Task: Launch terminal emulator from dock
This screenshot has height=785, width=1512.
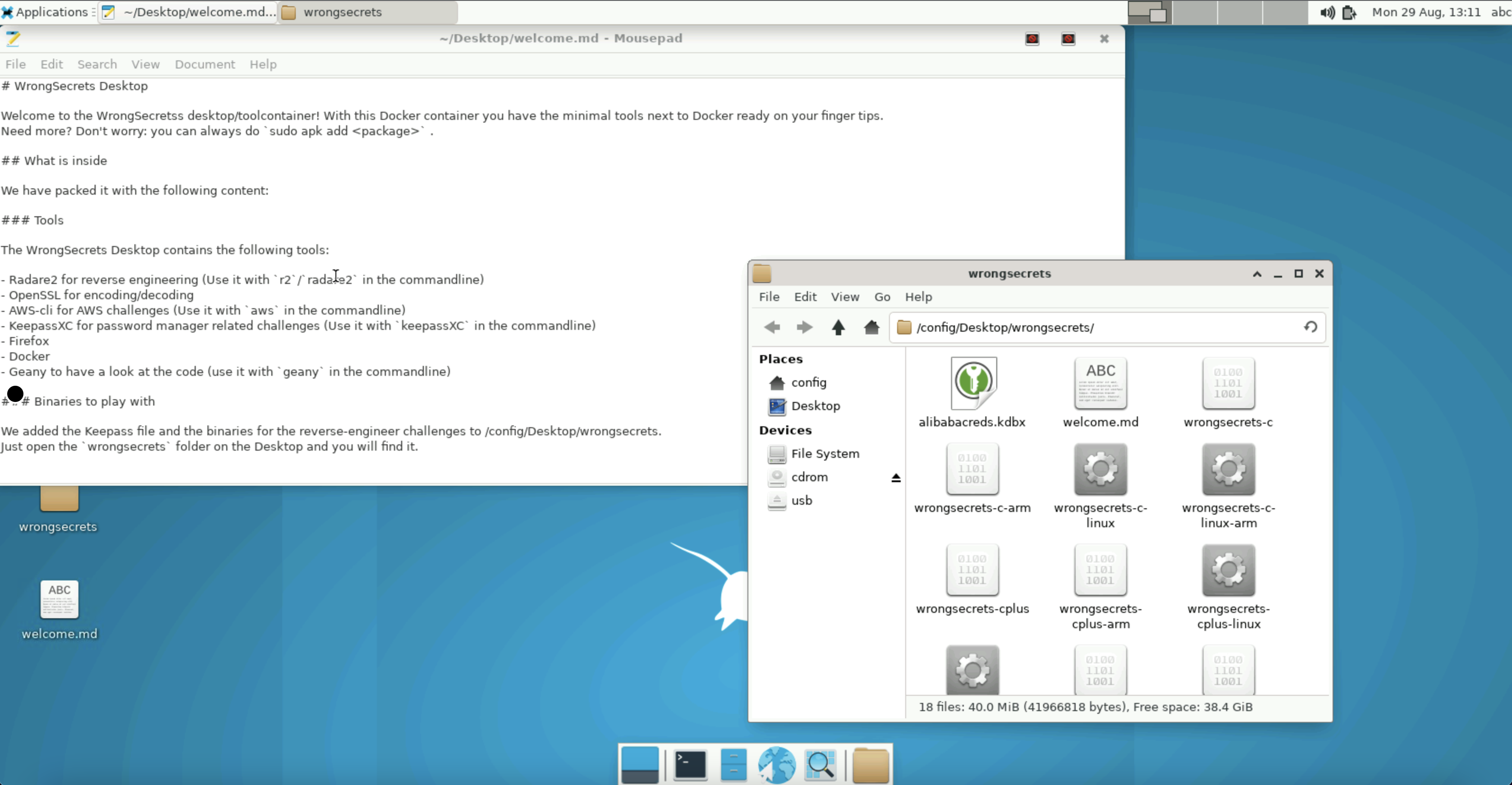Action: (x=690, y=764)
